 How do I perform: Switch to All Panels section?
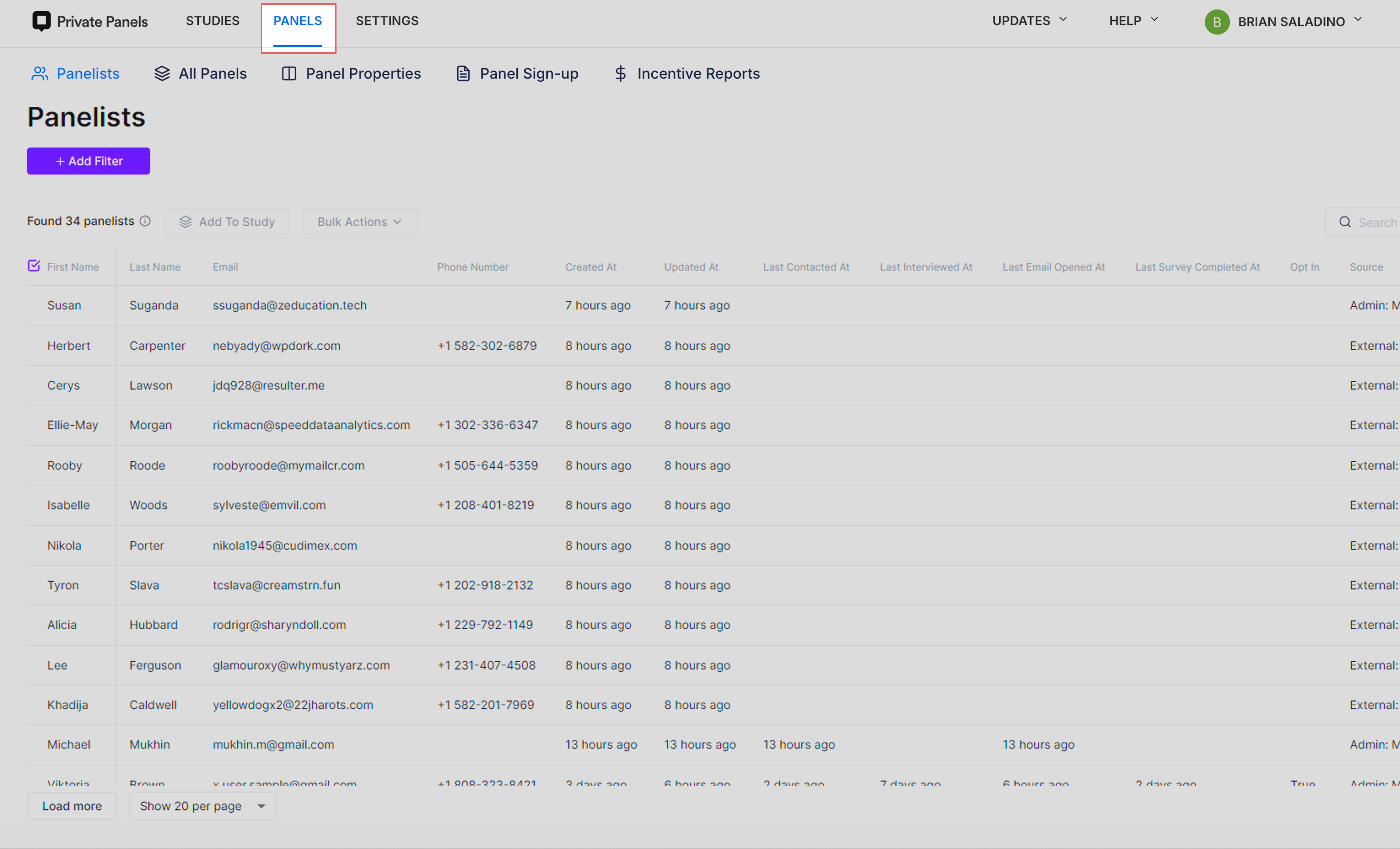pyautogui.click(x=200, y=74)
